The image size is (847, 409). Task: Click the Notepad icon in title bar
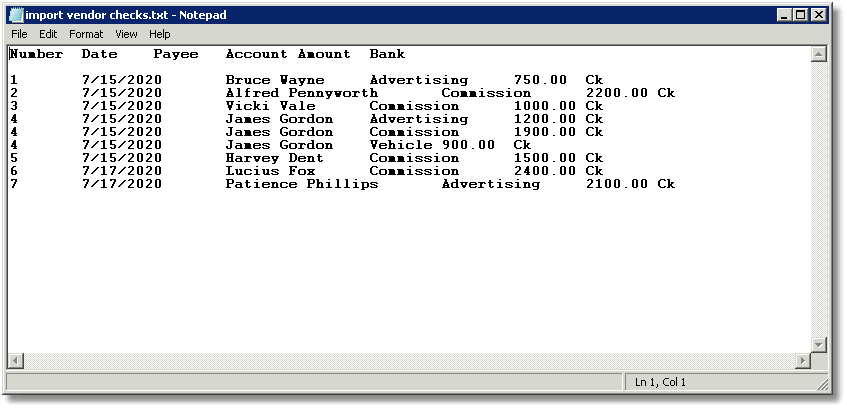pyautogui.click(x=16, y=15)
